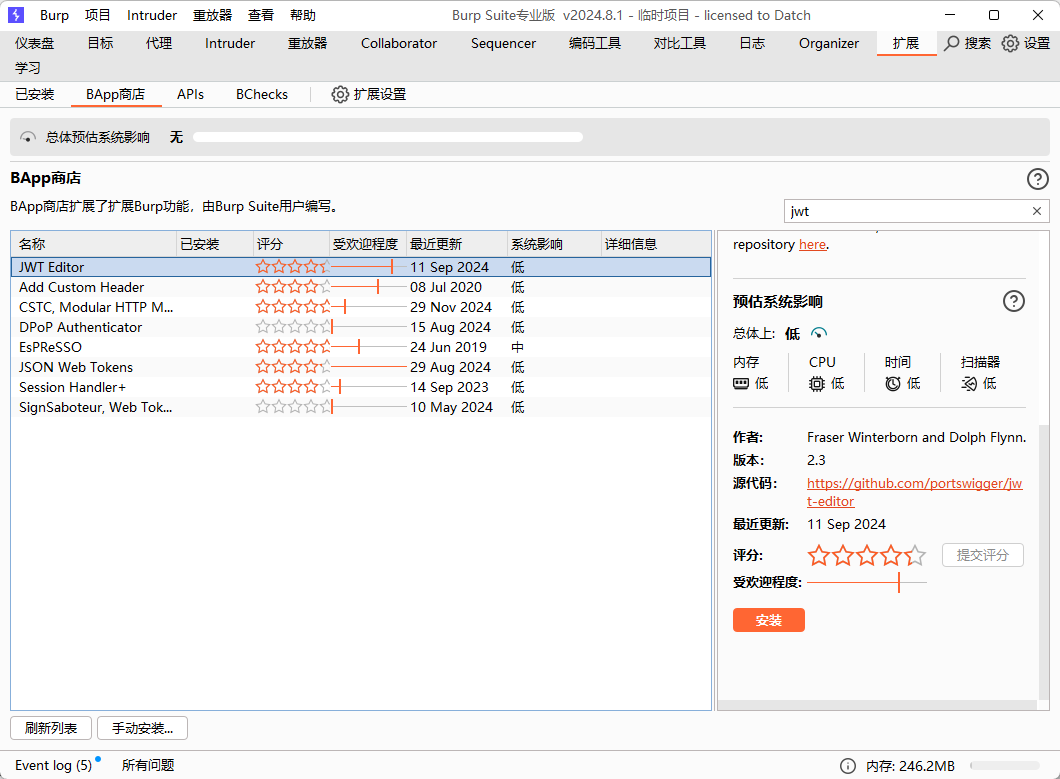Click the 中 system impact cell

[517, 347]
